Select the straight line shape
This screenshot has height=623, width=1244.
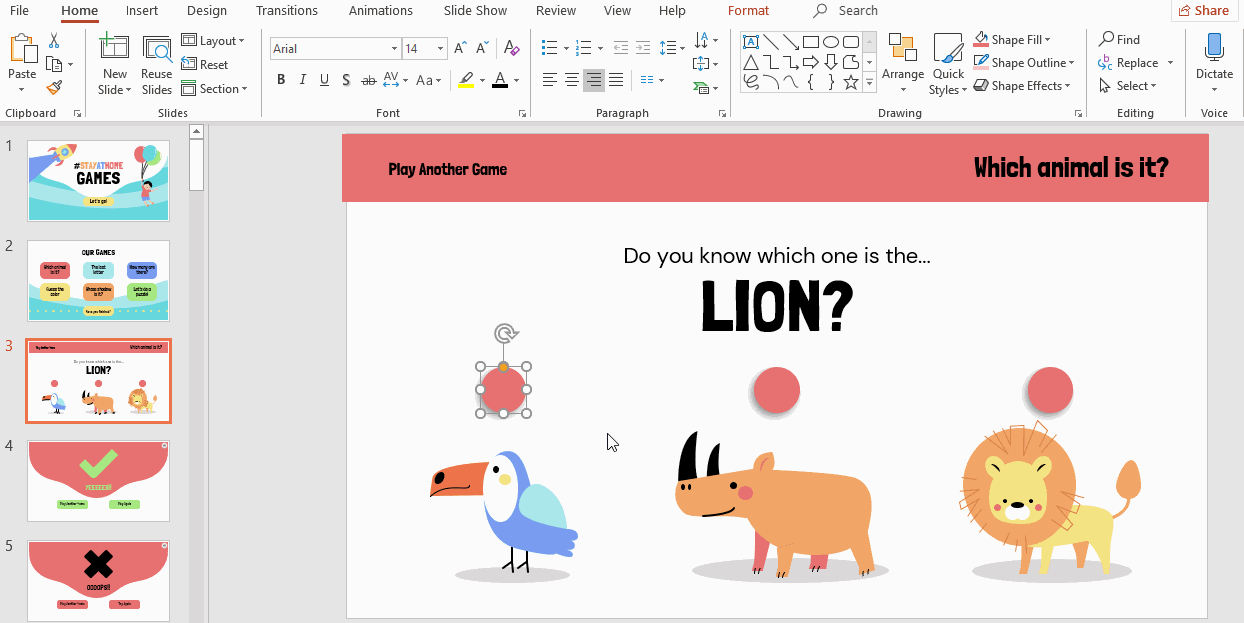pos(770,42)
